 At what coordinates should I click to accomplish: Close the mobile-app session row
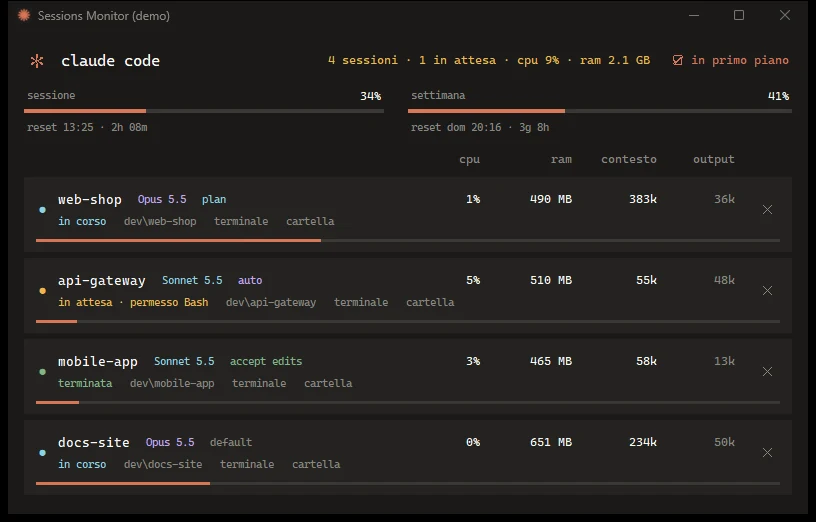[767, 372]
